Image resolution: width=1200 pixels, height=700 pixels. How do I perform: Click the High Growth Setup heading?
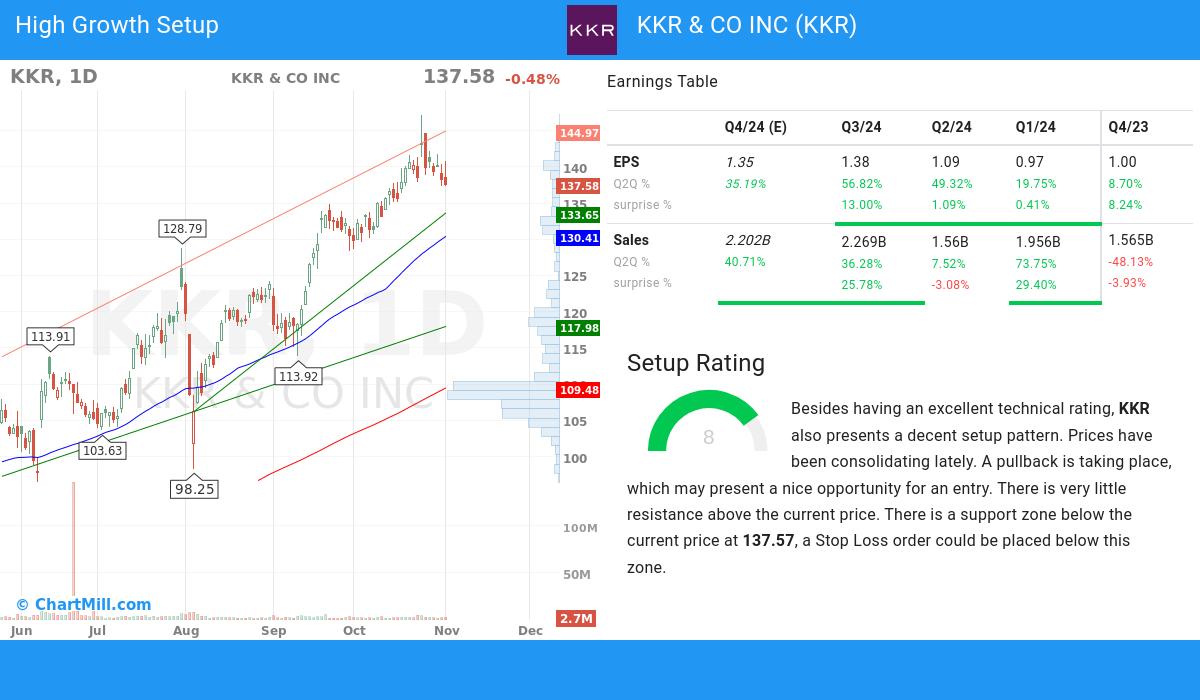(117, 25)
